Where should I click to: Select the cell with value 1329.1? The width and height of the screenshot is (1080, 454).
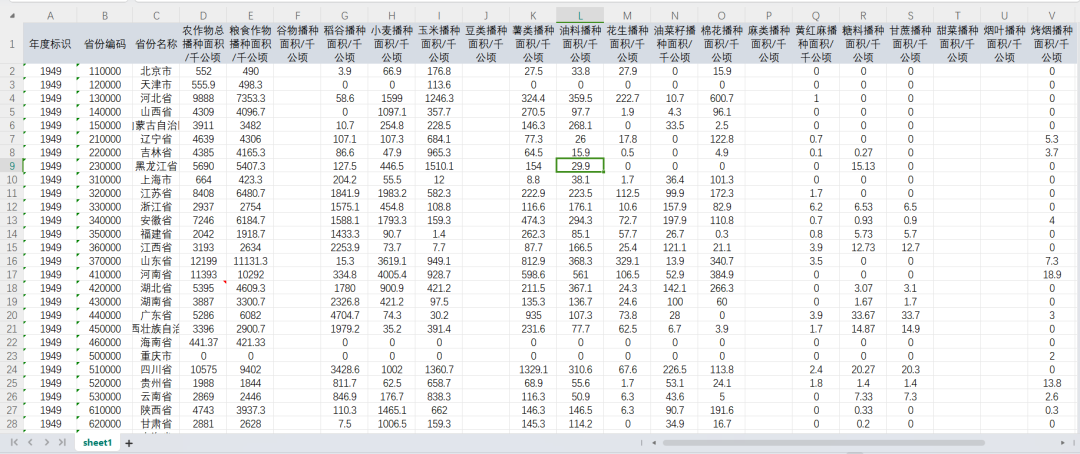(x=533, y=369)
